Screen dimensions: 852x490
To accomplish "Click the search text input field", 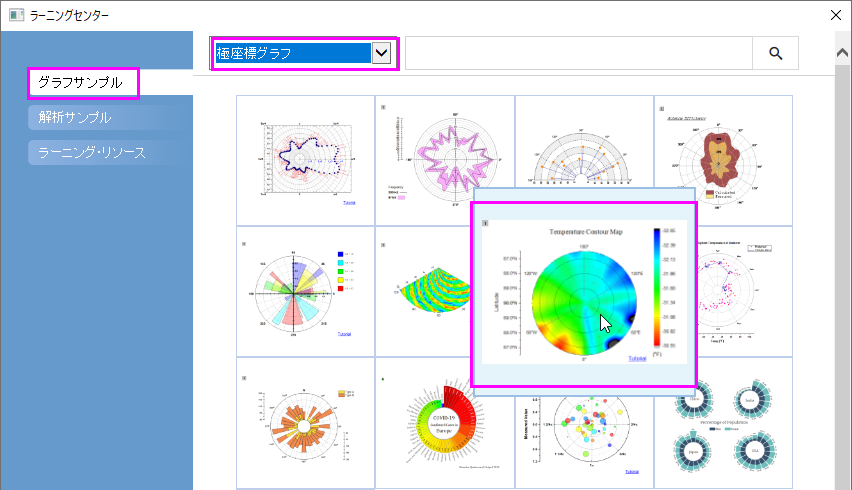I will 579,53.
